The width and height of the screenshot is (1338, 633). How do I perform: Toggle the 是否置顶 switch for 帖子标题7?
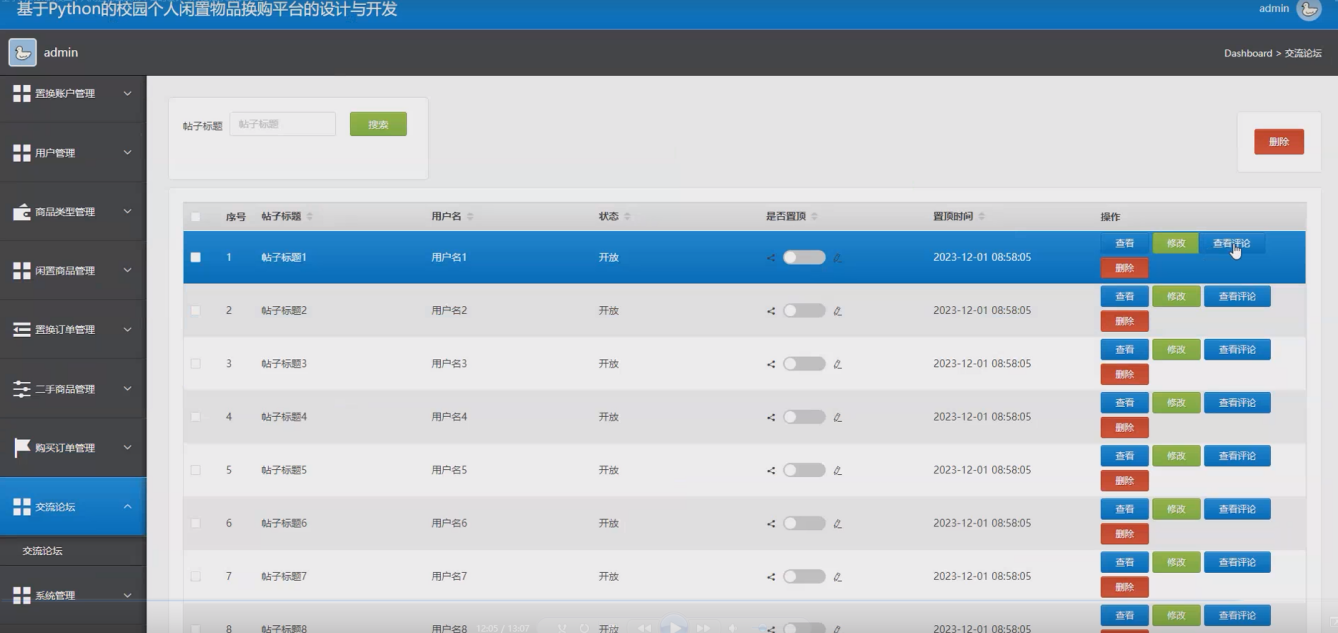[x=804, y=575]
